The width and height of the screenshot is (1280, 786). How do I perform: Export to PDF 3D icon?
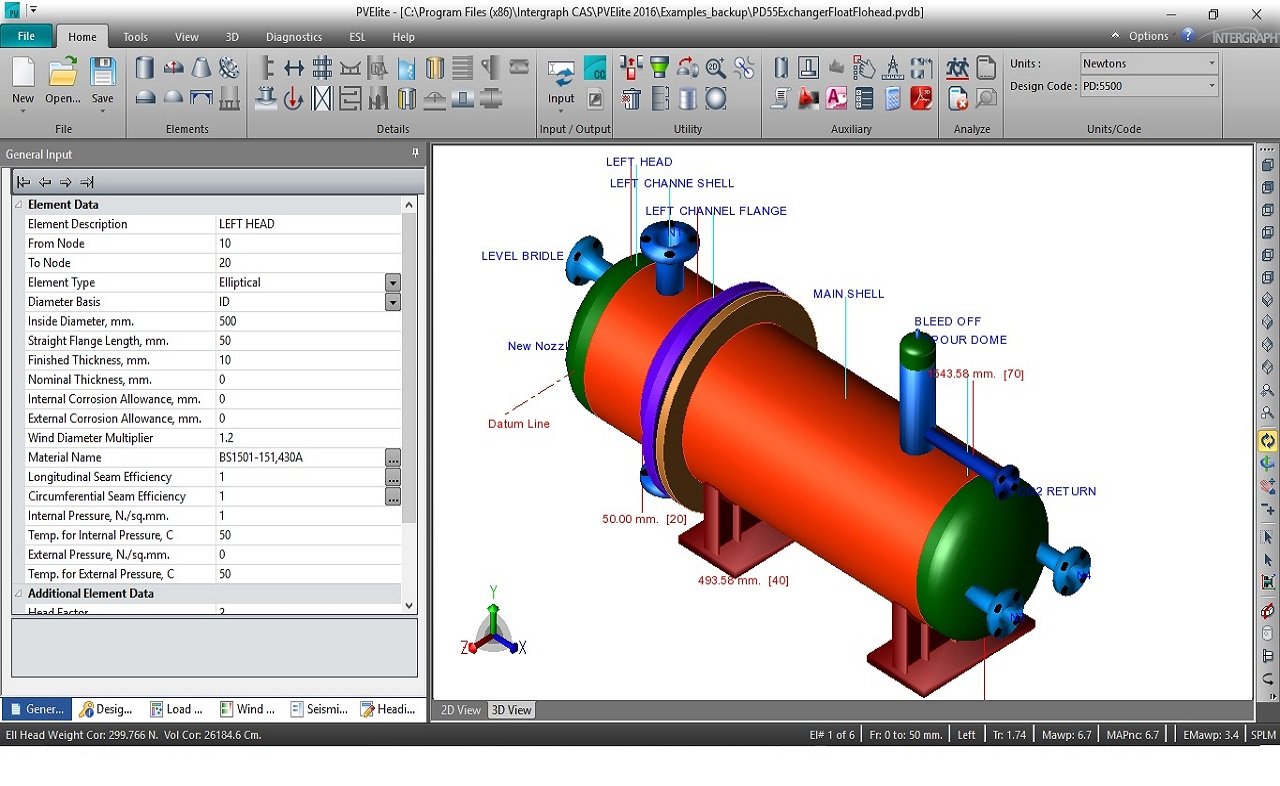click(x=921, y=98)
